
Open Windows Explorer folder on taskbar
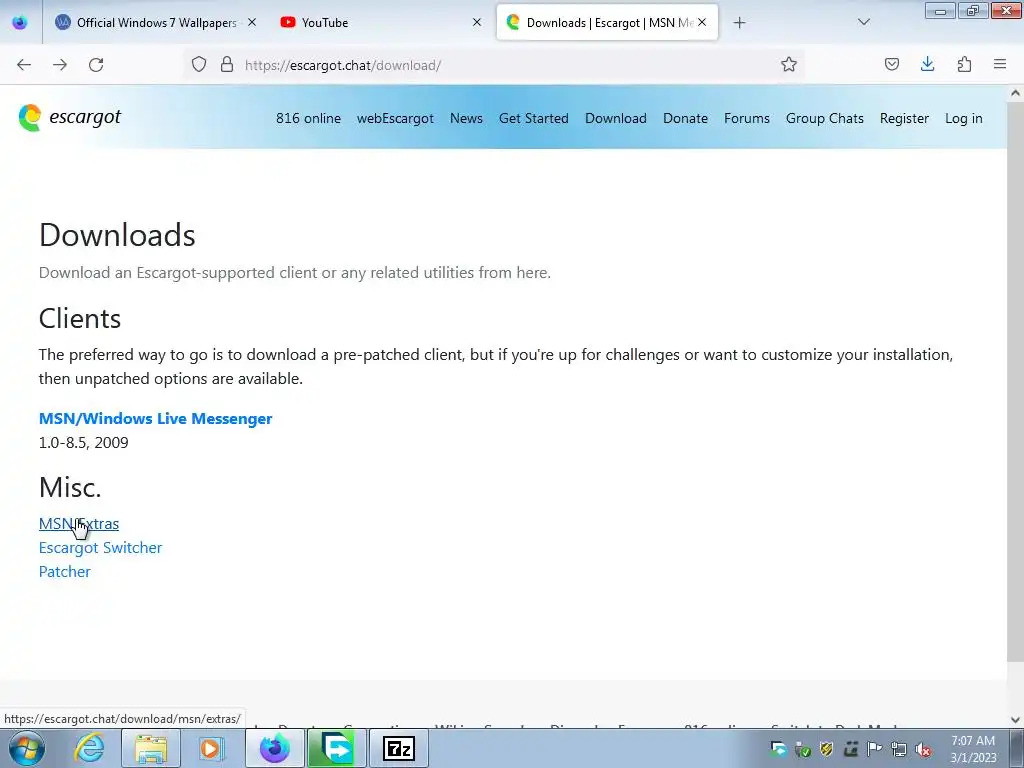[x=151, y=748]
